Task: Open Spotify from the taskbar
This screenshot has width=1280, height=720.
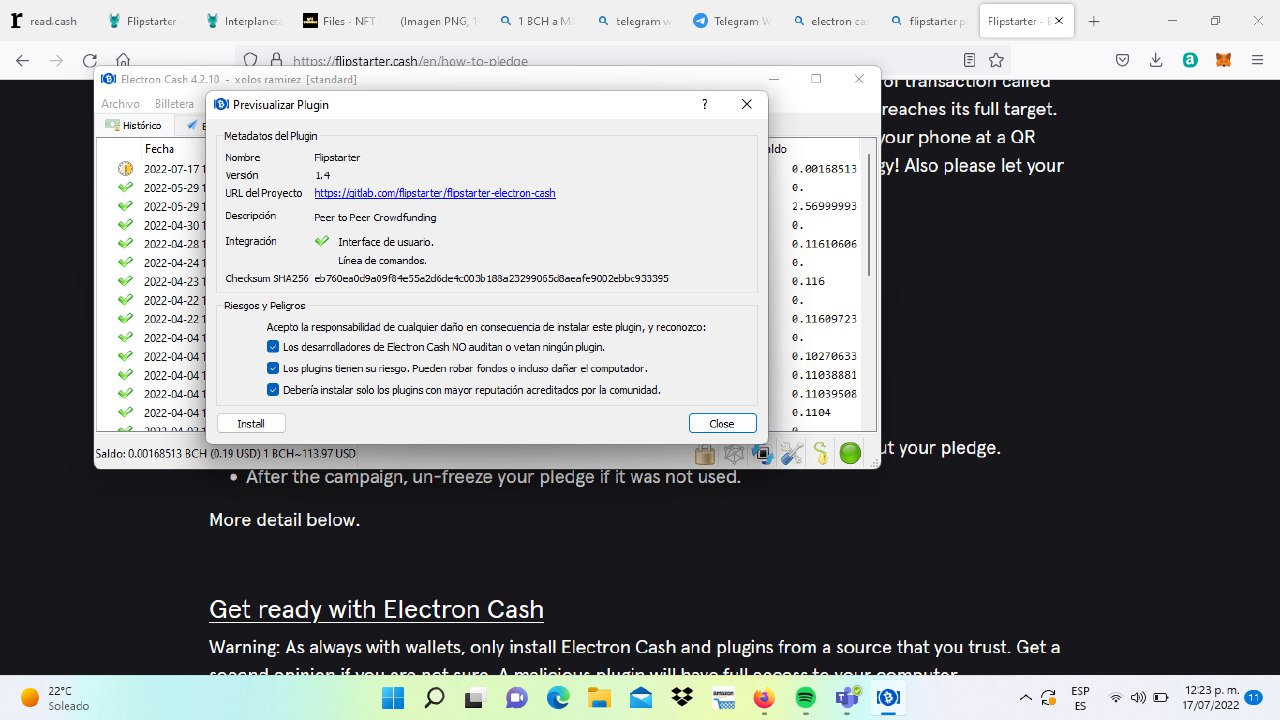Action: click(x=806, y=698)
